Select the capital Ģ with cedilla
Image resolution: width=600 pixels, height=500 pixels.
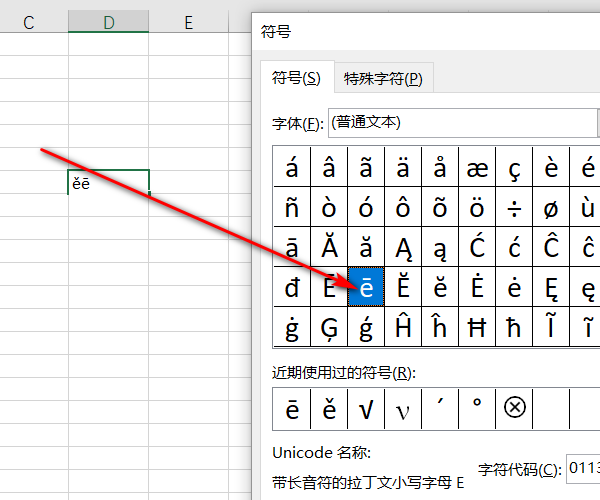pyautogui.click(x=329, y=327)
